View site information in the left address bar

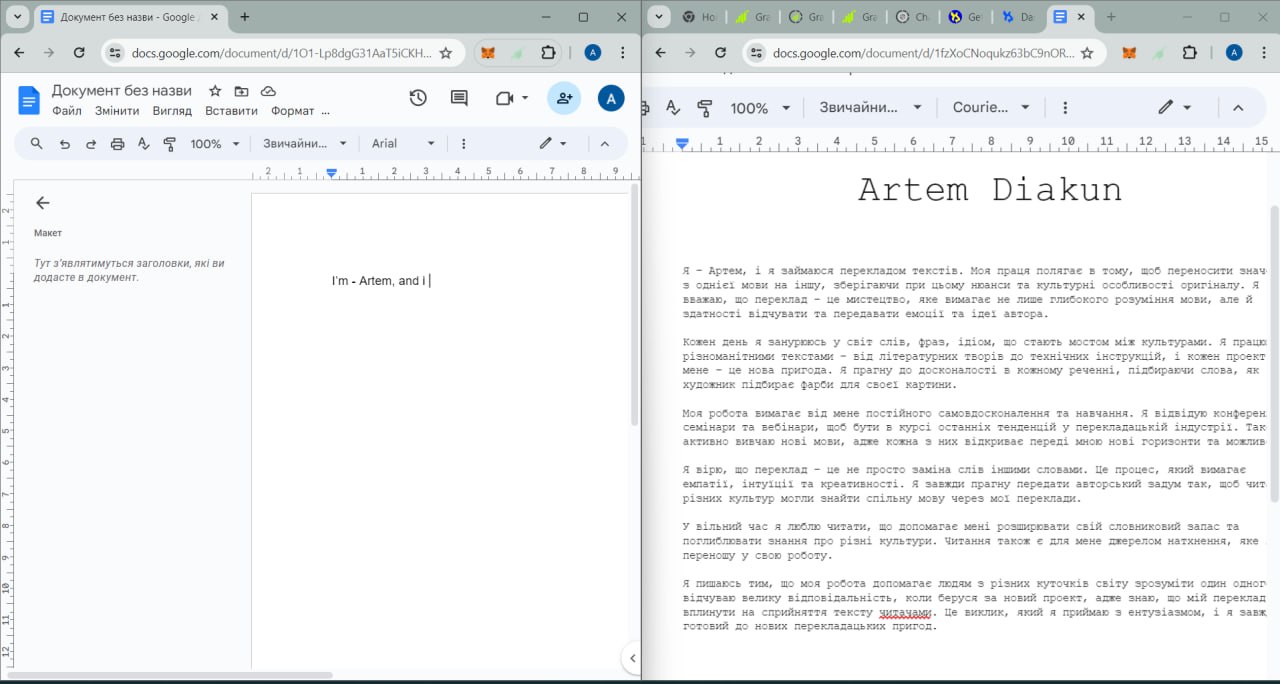(x=115, y=53)
